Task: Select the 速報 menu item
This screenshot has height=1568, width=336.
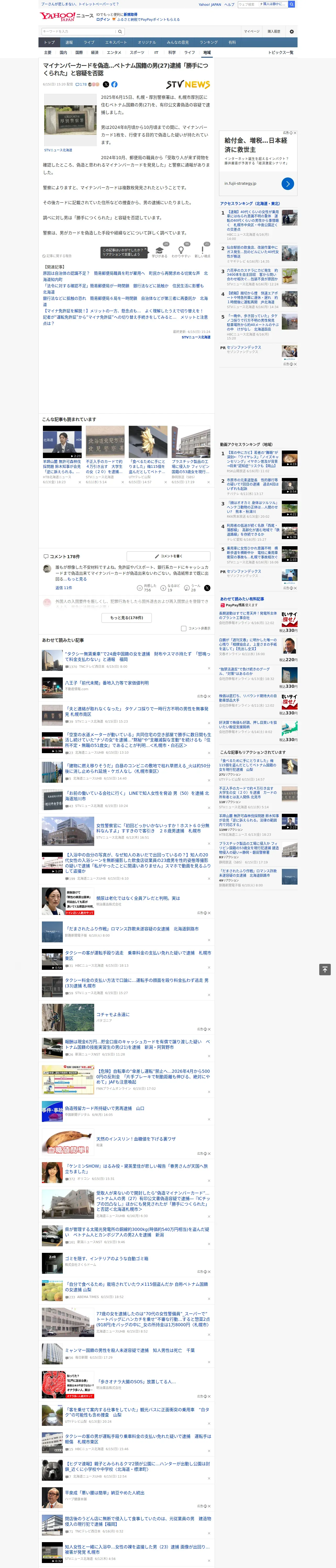Action: pyautogui.click(x=69, y=42)
